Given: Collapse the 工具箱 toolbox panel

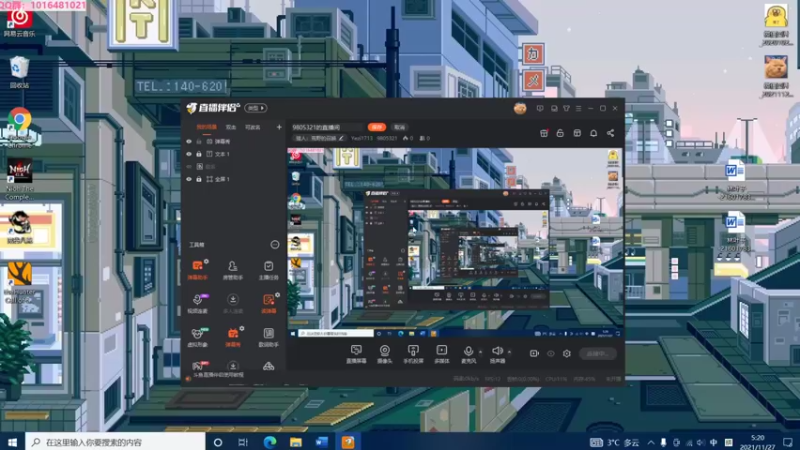Looking at the screenshot, I should click(274, 245).
